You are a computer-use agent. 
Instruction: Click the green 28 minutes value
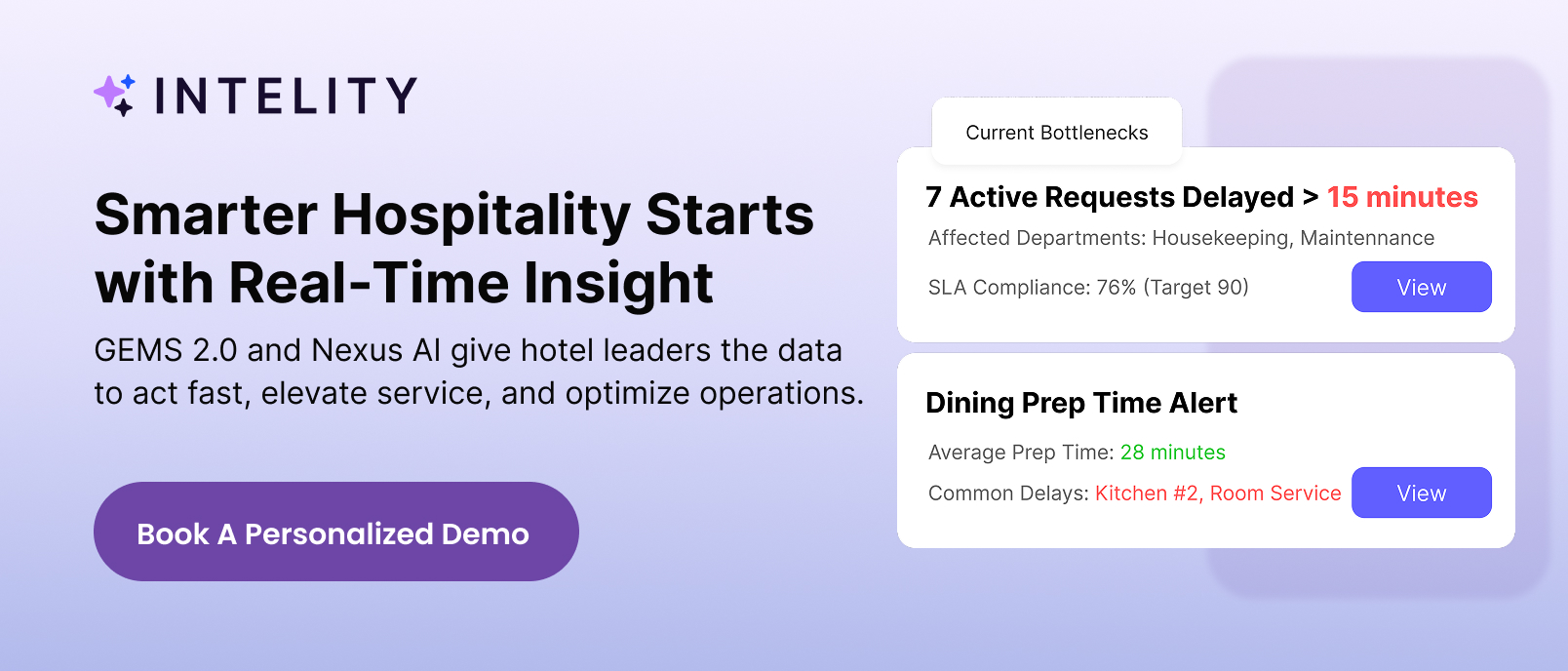tap(1173, 453)
